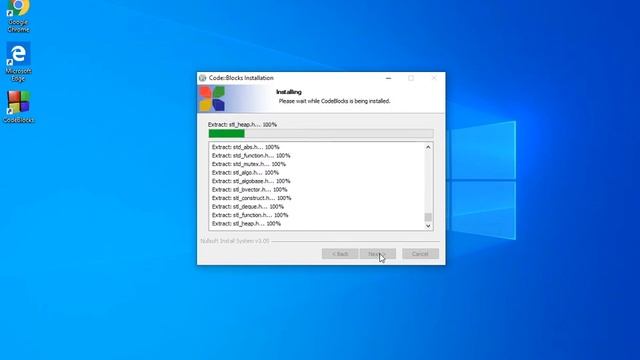Select log row 'Extract: stl_deque.h... 100%'

pos(248,207)
